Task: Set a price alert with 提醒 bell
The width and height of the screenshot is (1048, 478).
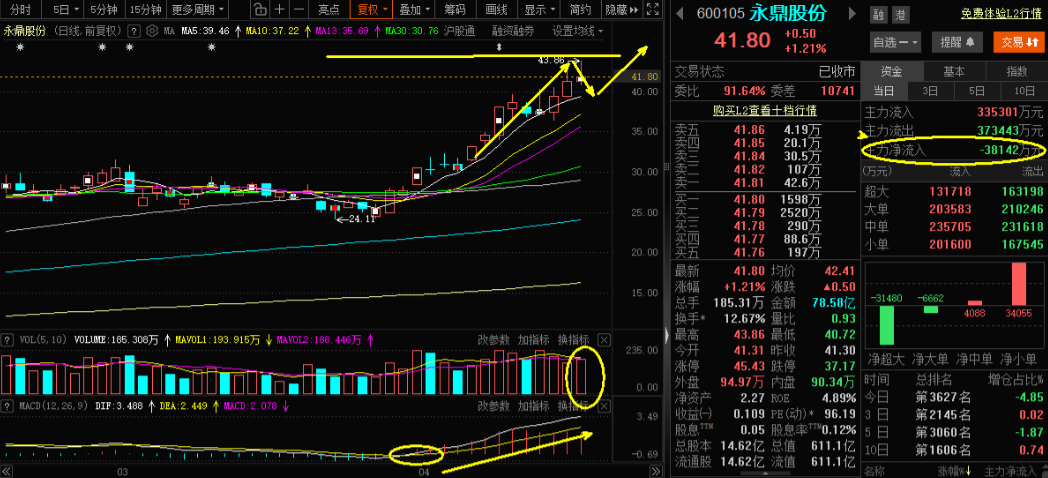Action: pyautogui.click(x=956, y=42)
